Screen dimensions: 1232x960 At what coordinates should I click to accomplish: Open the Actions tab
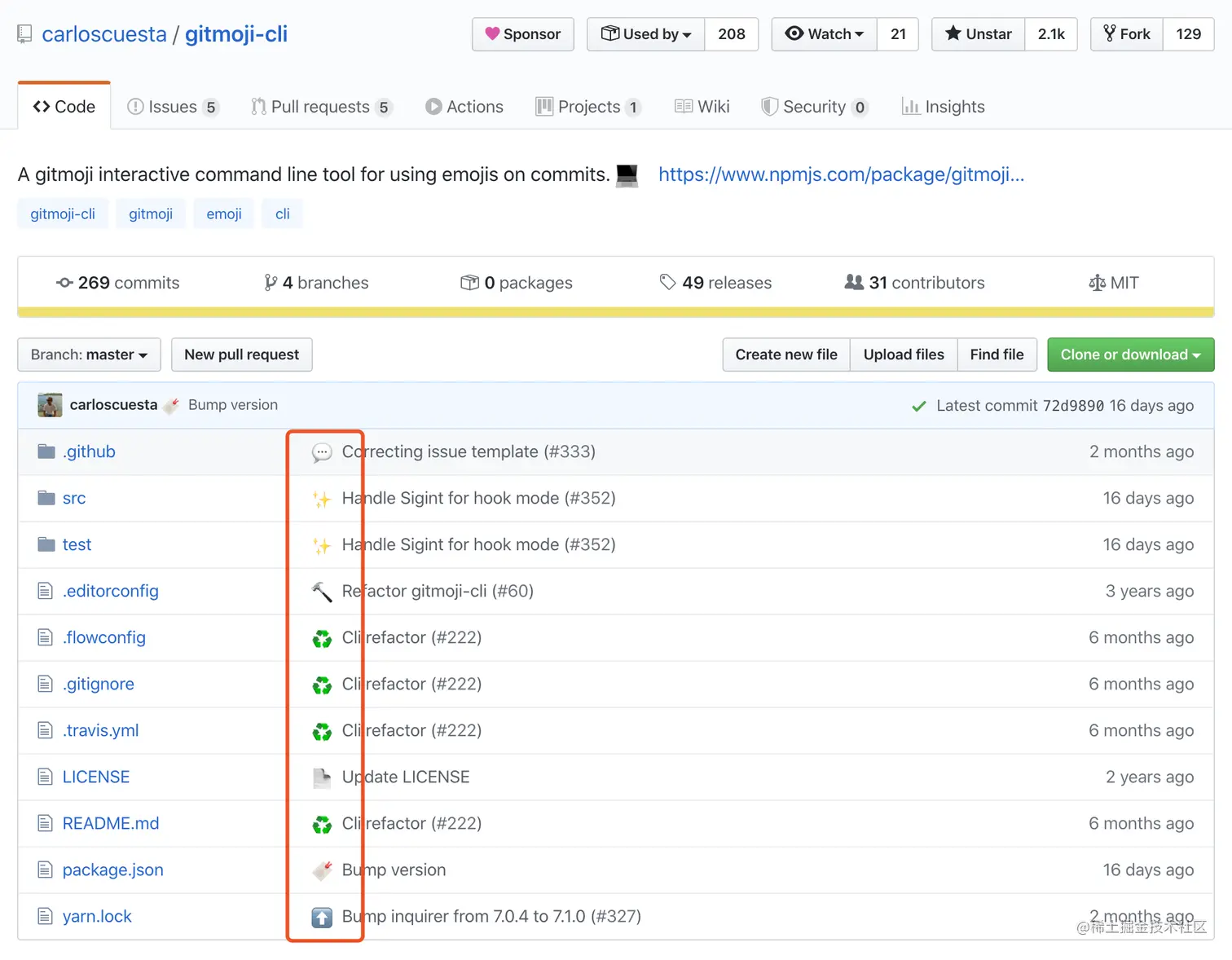pos(464,107)
